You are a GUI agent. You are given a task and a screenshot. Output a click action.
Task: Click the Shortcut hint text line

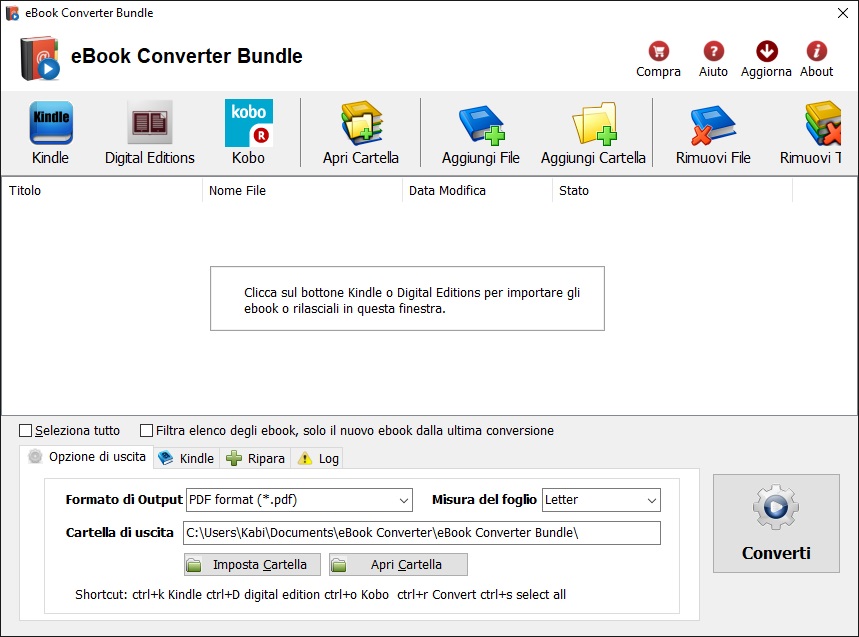pos(320,595)
